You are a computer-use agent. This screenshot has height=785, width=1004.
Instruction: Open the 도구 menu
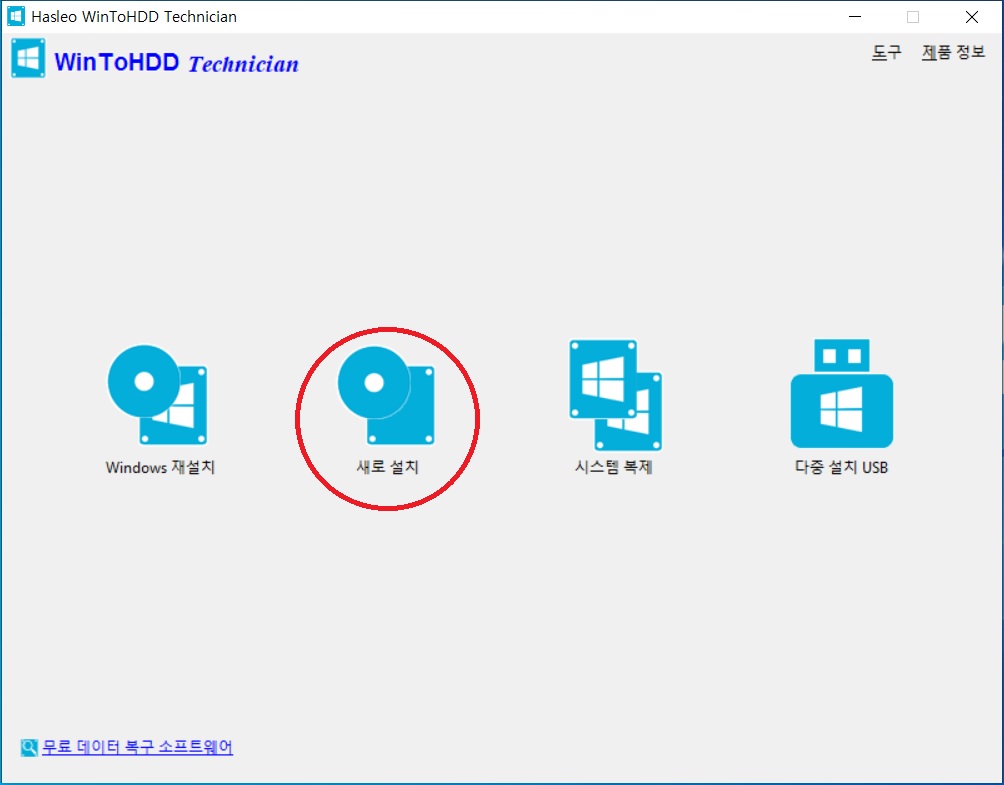click(886, 52)
